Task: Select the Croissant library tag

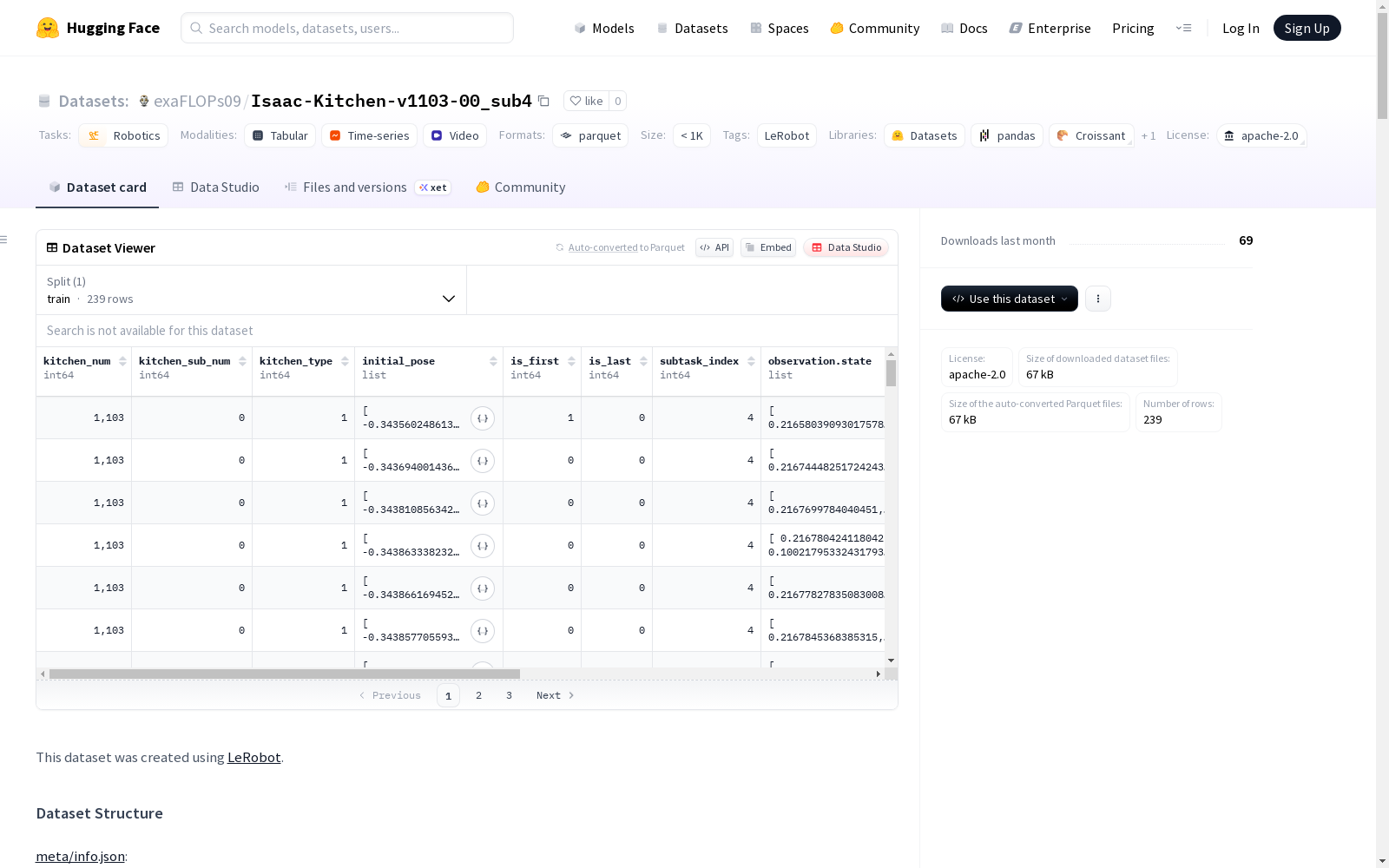Action: (x=1091, y=135)
